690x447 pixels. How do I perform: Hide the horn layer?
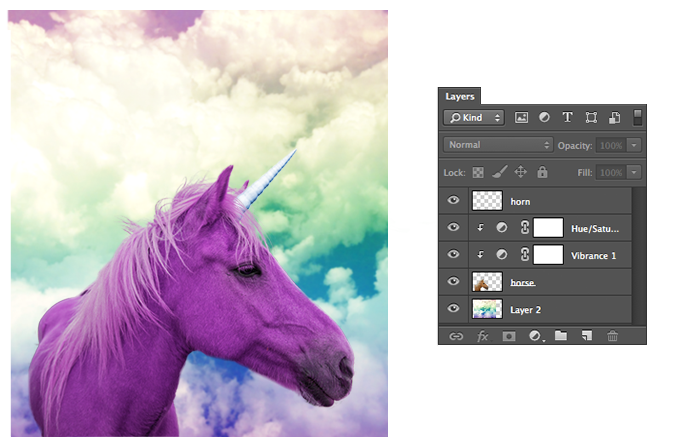coord(453,201)
